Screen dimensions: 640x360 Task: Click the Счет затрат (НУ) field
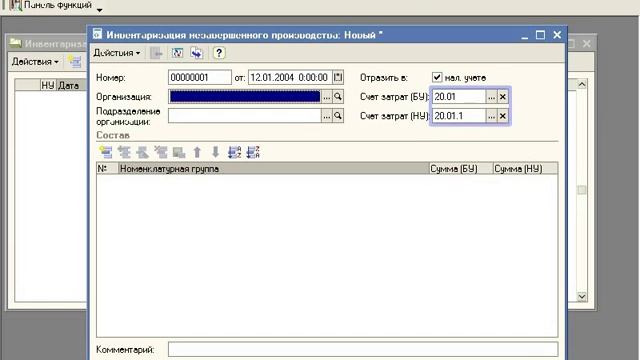click(x=459, y=116)
